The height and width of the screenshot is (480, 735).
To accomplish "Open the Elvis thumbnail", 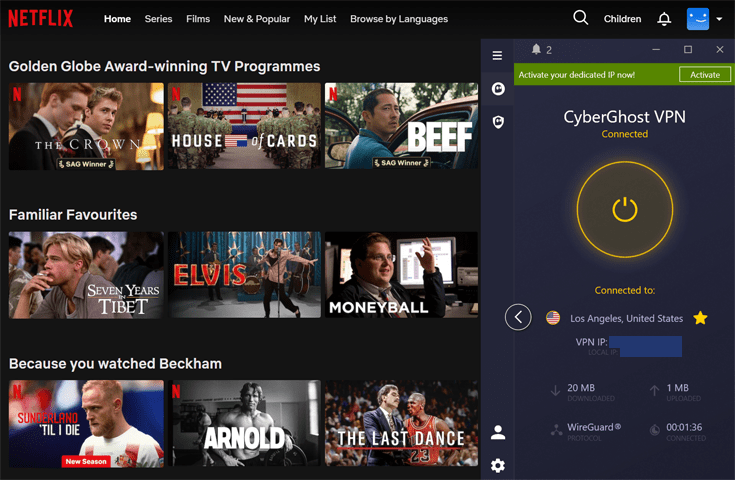I will tap(244, 275).
